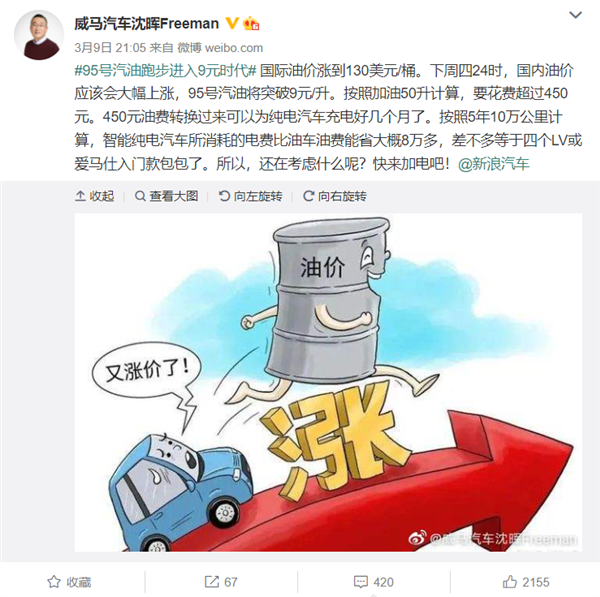Click the magnifier icon beside 查看大图
Viewport: 600px width, 597px height.
pos(140,196)
